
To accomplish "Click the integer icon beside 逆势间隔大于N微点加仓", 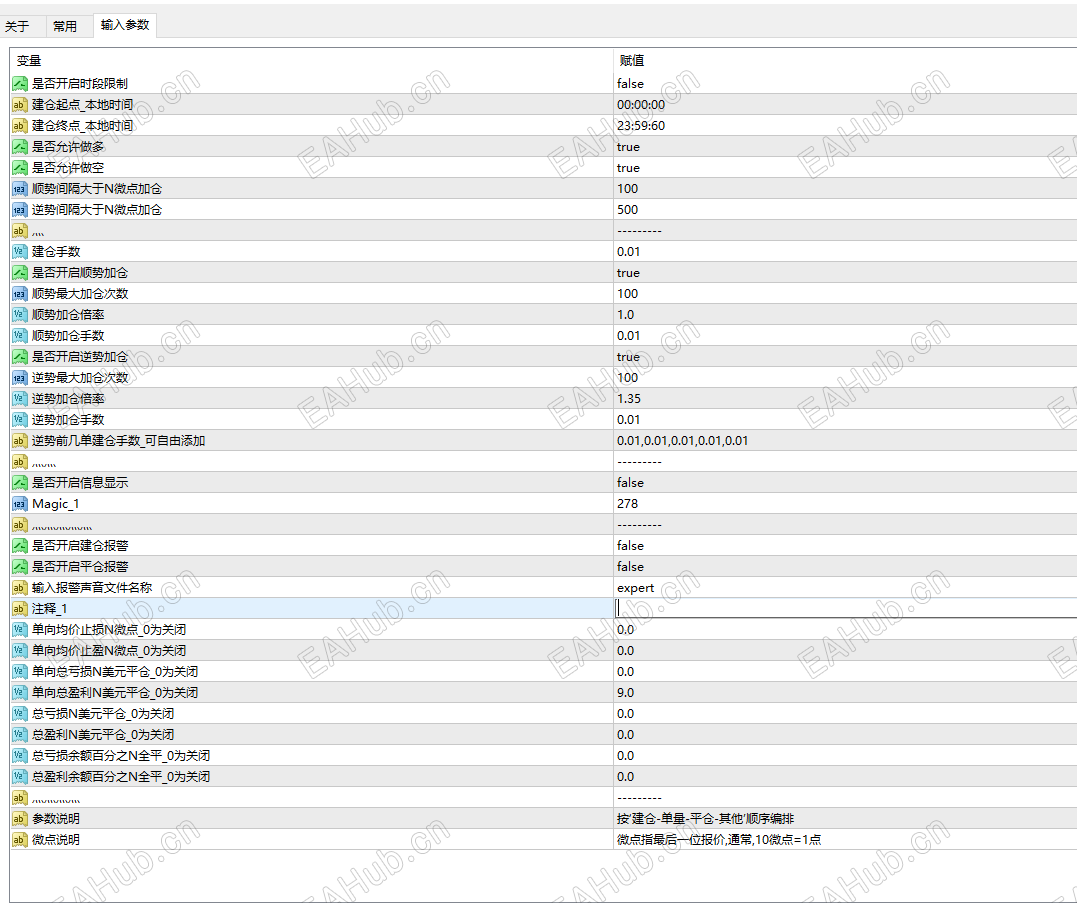I will (20, 209).
